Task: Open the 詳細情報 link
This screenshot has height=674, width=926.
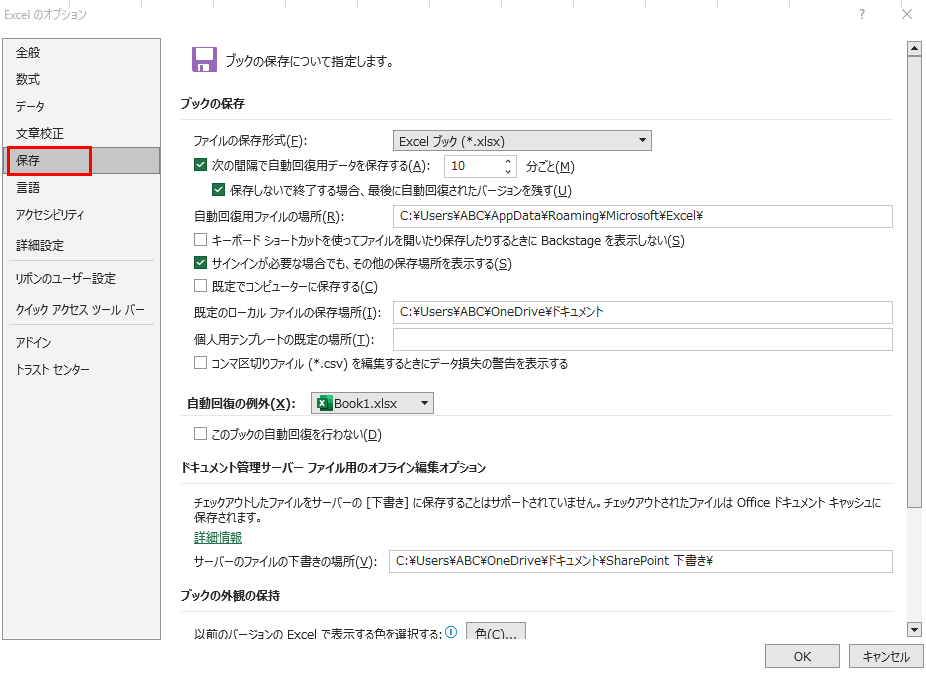Action: pos(218,538)
